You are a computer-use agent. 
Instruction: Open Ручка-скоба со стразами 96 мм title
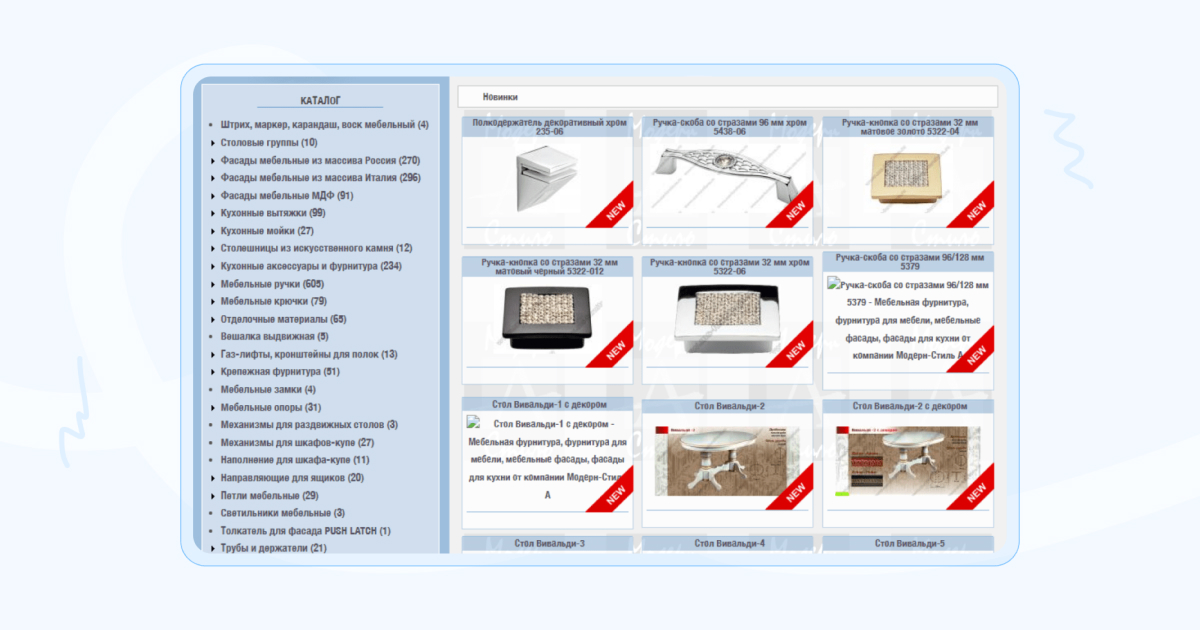[x=728, y=127]
